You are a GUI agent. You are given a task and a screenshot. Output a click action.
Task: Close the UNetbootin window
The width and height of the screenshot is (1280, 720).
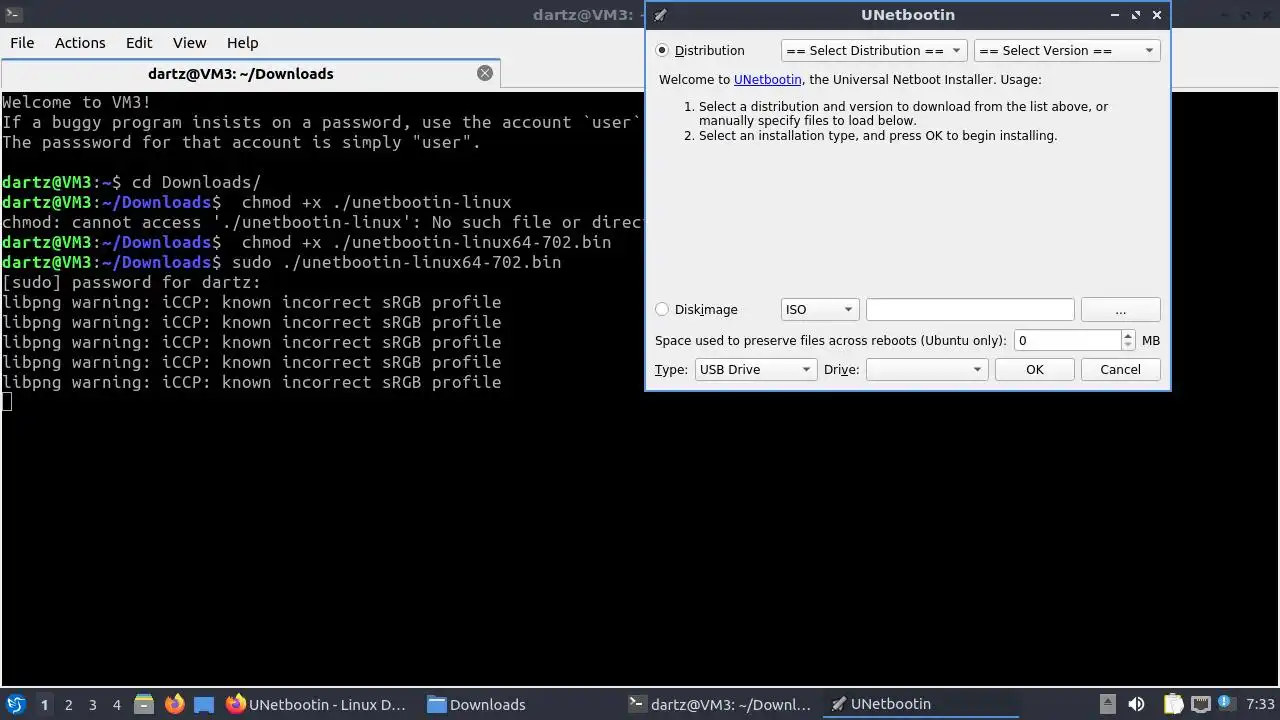click(1157, 15)
